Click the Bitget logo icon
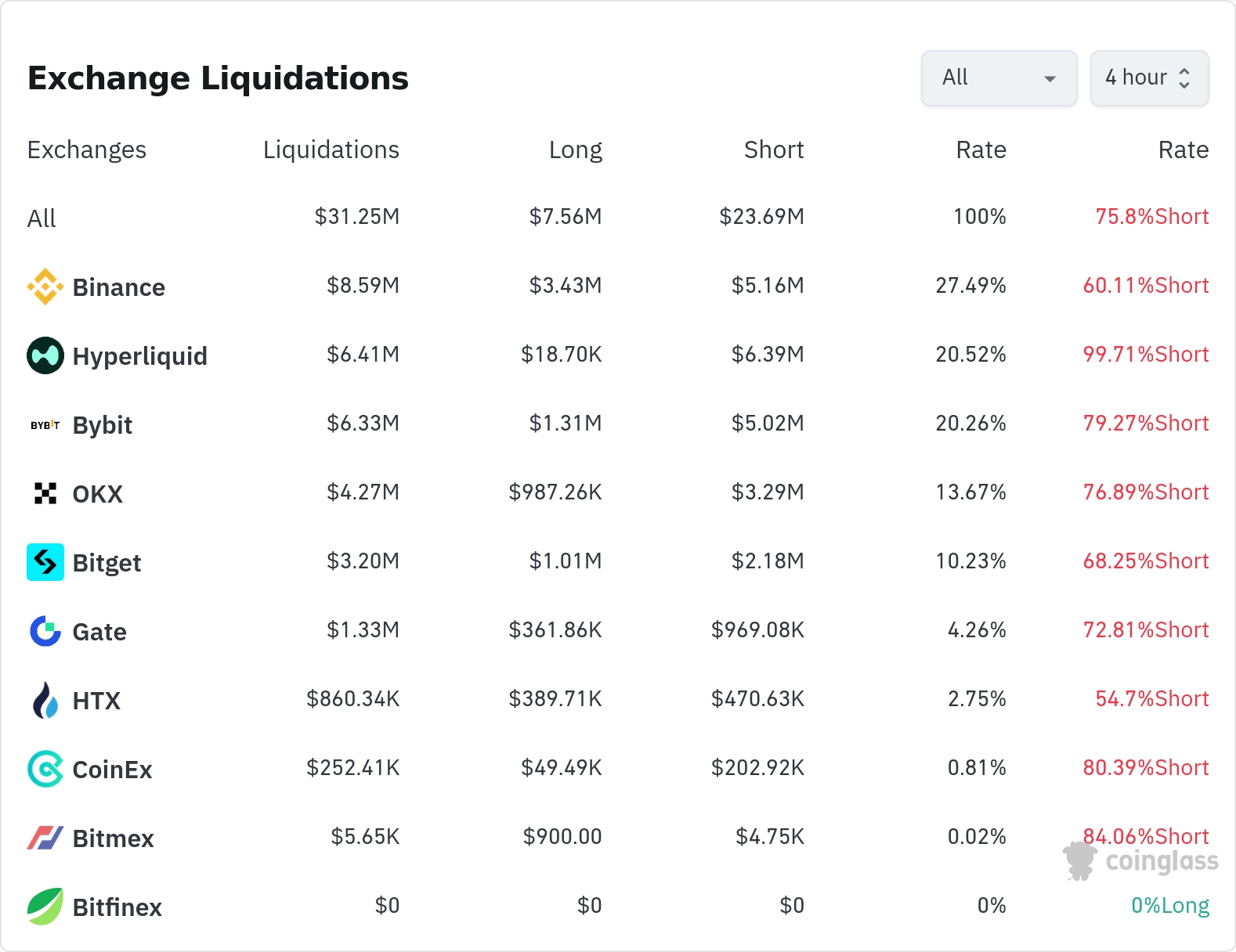 pyautogui.click(x=45, y=562)
